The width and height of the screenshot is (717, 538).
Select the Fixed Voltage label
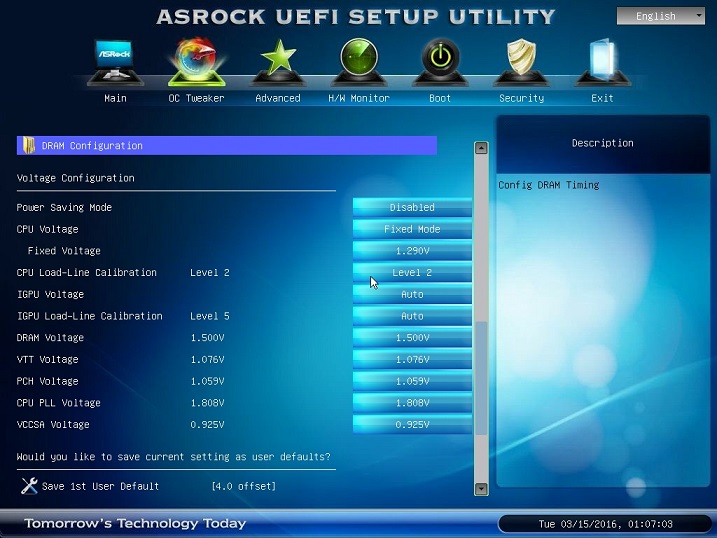[x=64, y=251]
